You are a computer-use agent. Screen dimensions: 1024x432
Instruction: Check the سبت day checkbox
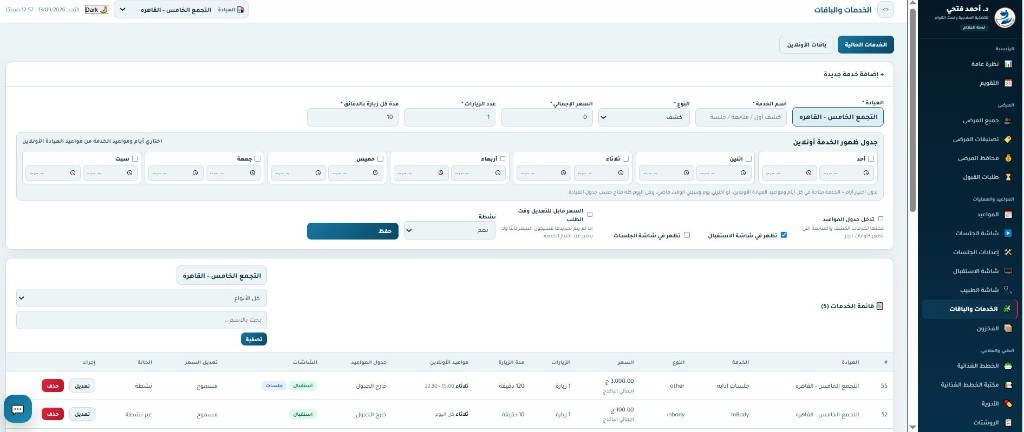click(135, 159)
